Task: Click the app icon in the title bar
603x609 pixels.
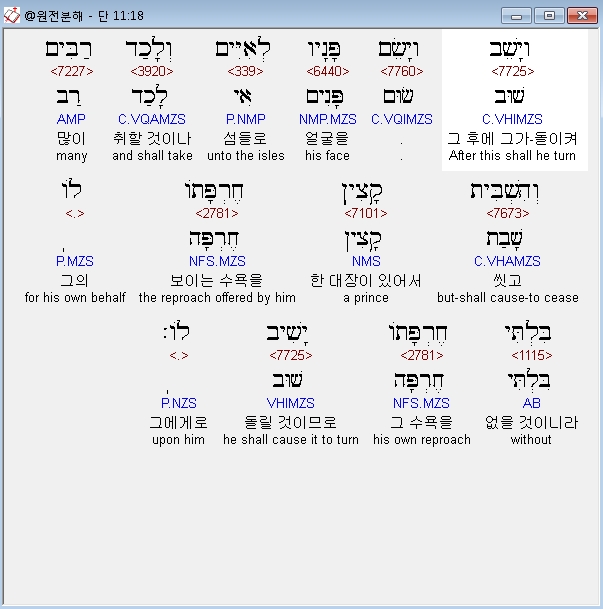Action: click(11, 16)
